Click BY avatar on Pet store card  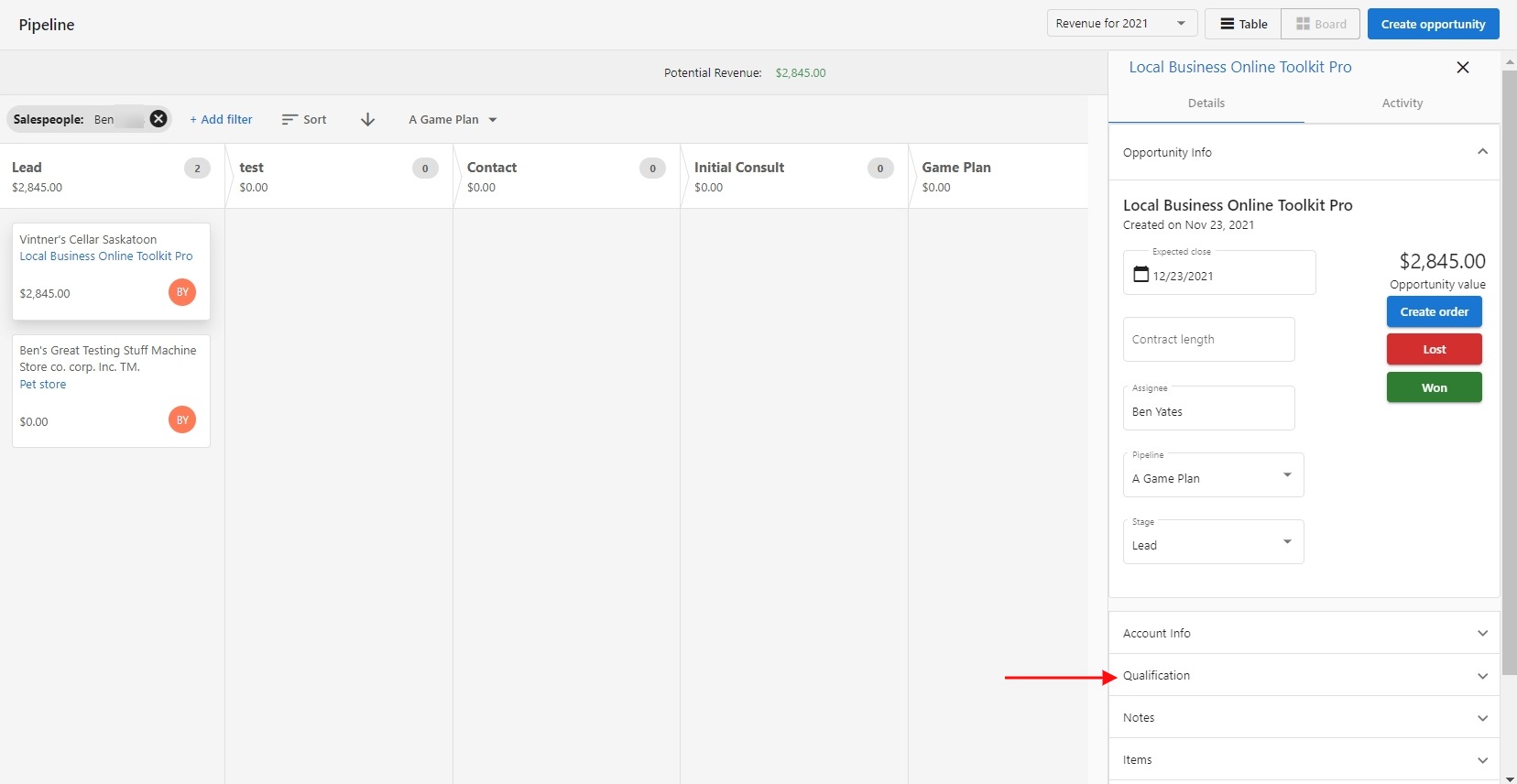click(182, 419)
